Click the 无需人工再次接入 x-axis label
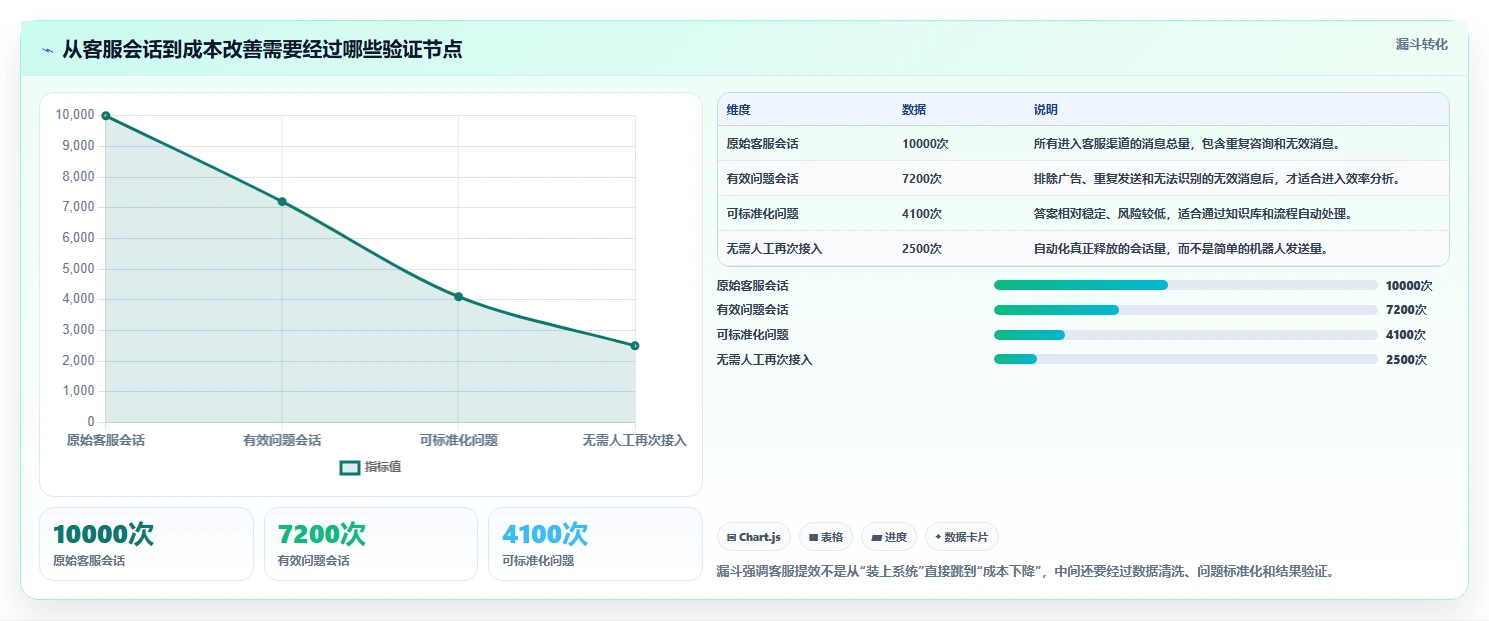Viewport: 1489px width, 621px height. point(635,440)
